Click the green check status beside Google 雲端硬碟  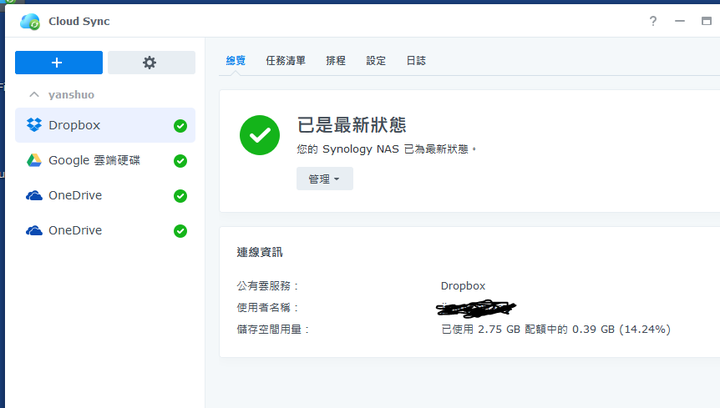(x=180, y=161)
